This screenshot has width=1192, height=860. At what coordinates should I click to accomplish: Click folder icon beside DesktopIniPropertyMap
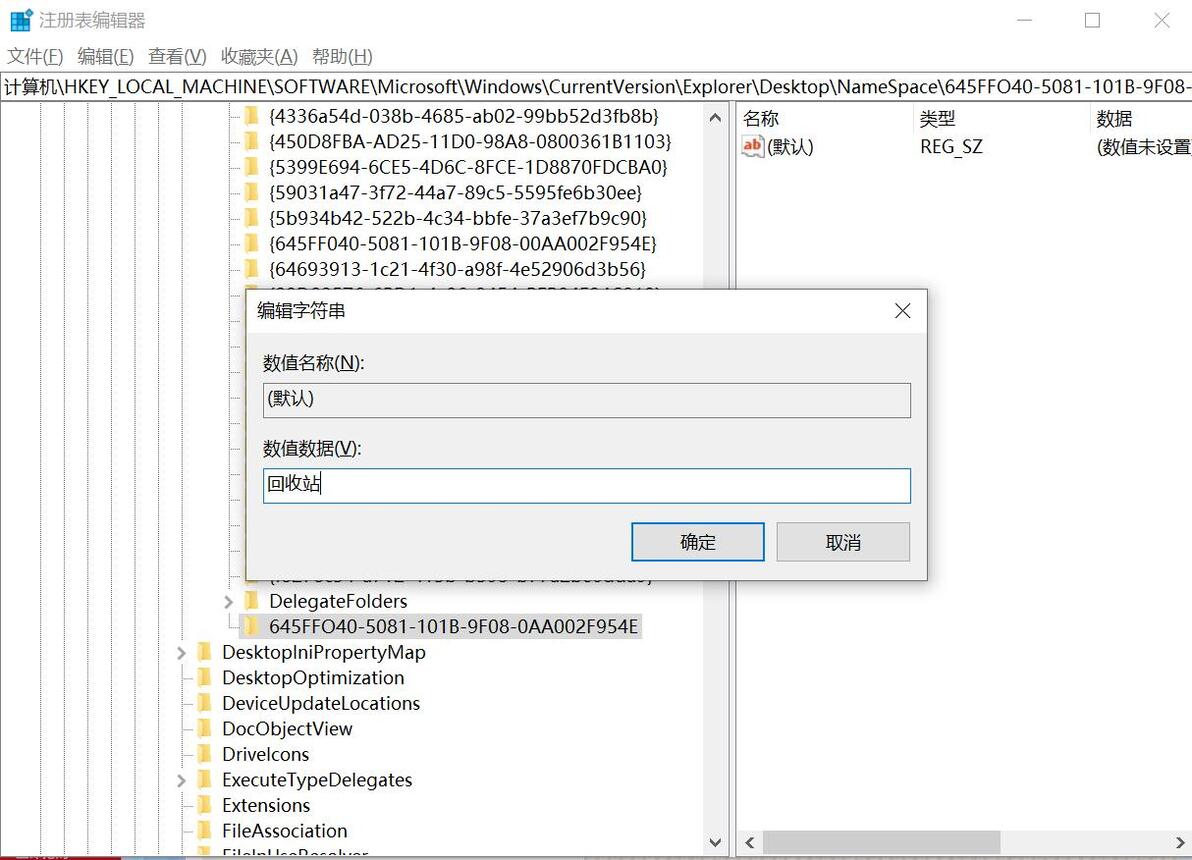(x=204, y=652)
